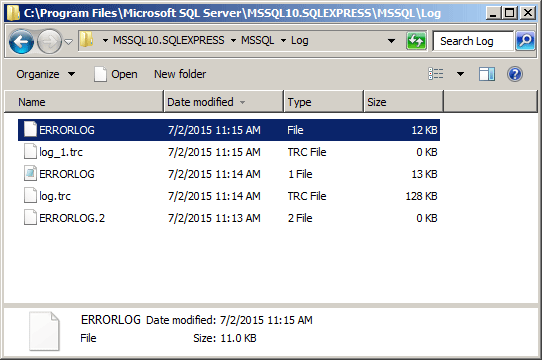The width and height of the screenshot is (542, 360).
Task: Select MSSQL10.SQLEXPRESS in the address path
Action: pos(169,40)
